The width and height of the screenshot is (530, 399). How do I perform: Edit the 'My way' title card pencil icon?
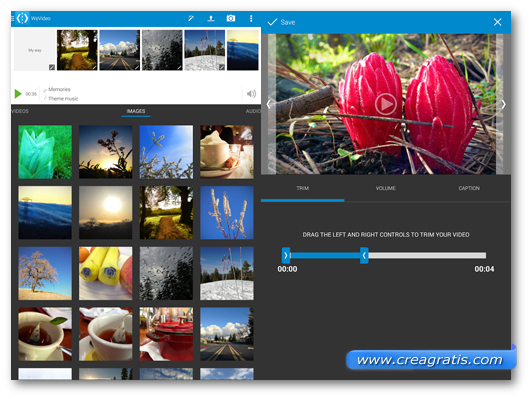52,67
